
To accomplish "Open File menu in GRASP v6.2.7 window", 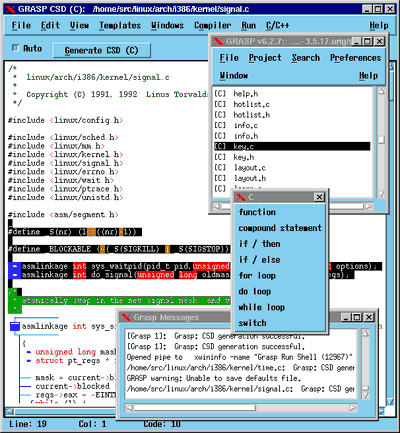I will tap(229, 58).
